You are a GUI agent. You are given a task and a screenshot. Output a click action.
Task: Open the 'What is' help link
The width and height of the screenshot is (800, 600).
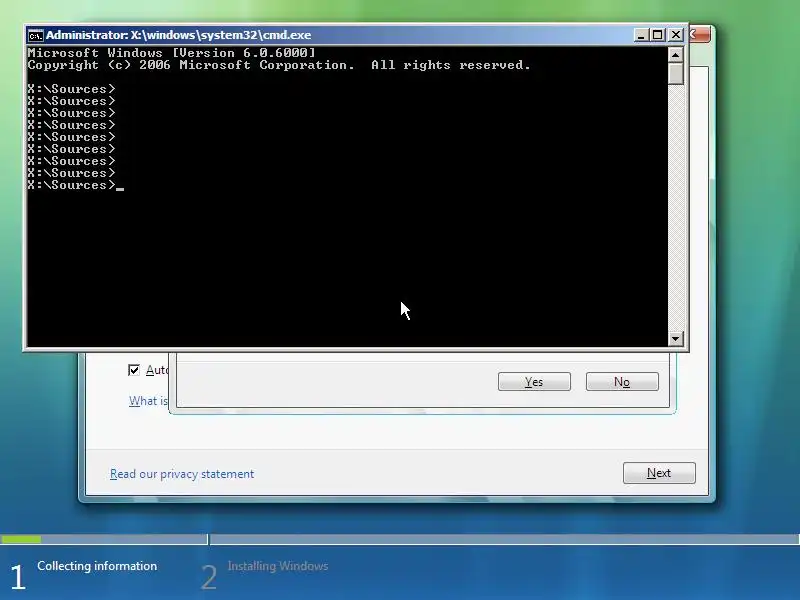[x=148, y=401]
